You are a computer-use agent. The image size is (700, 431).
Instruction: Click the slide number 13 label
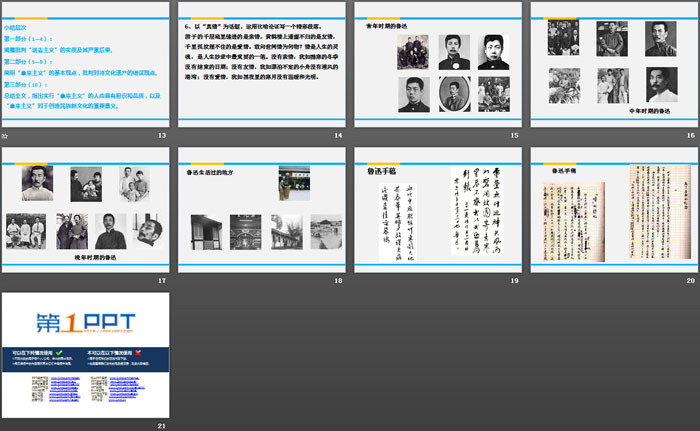[162, 135]
